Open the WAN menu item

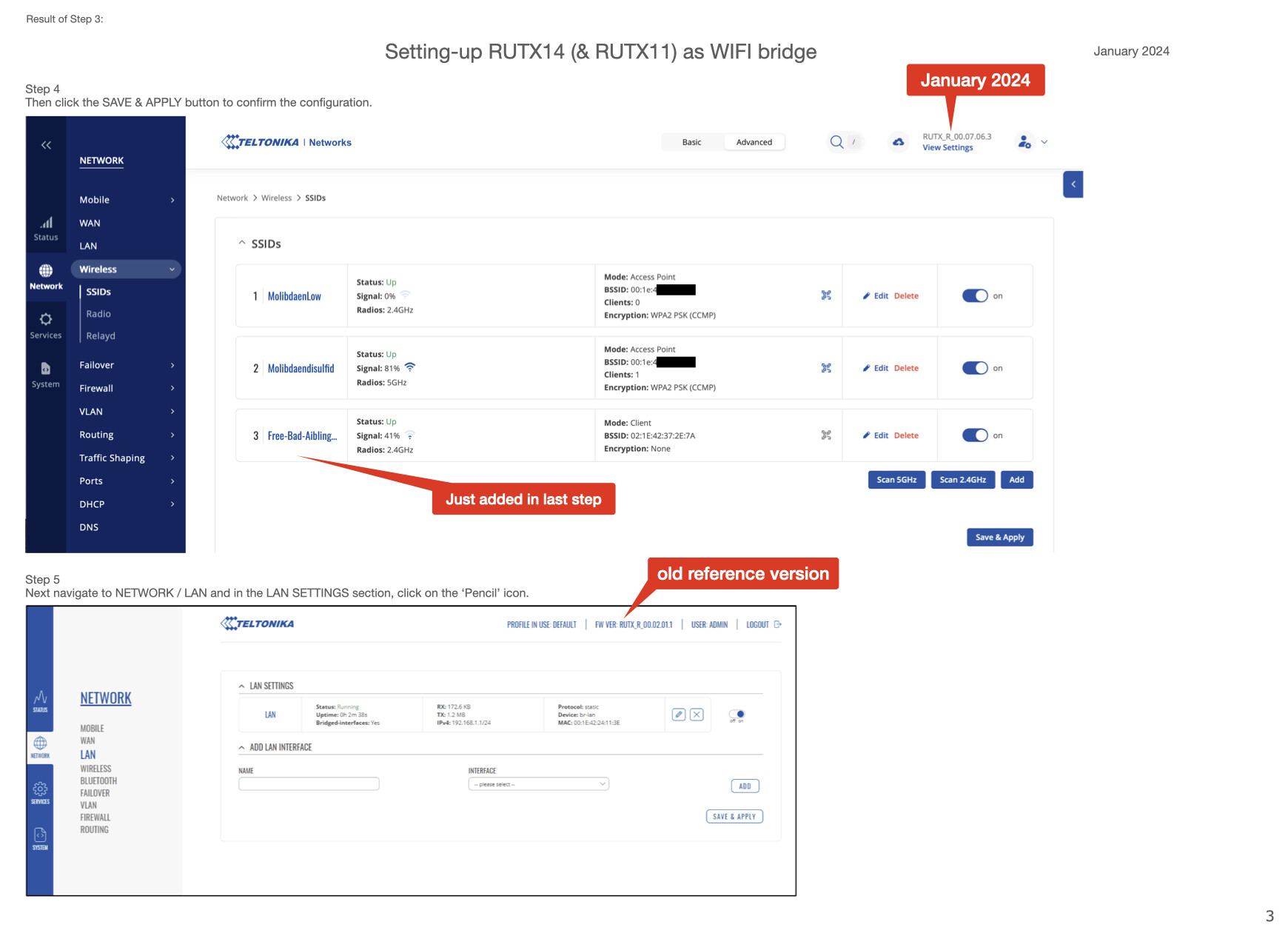90,223
